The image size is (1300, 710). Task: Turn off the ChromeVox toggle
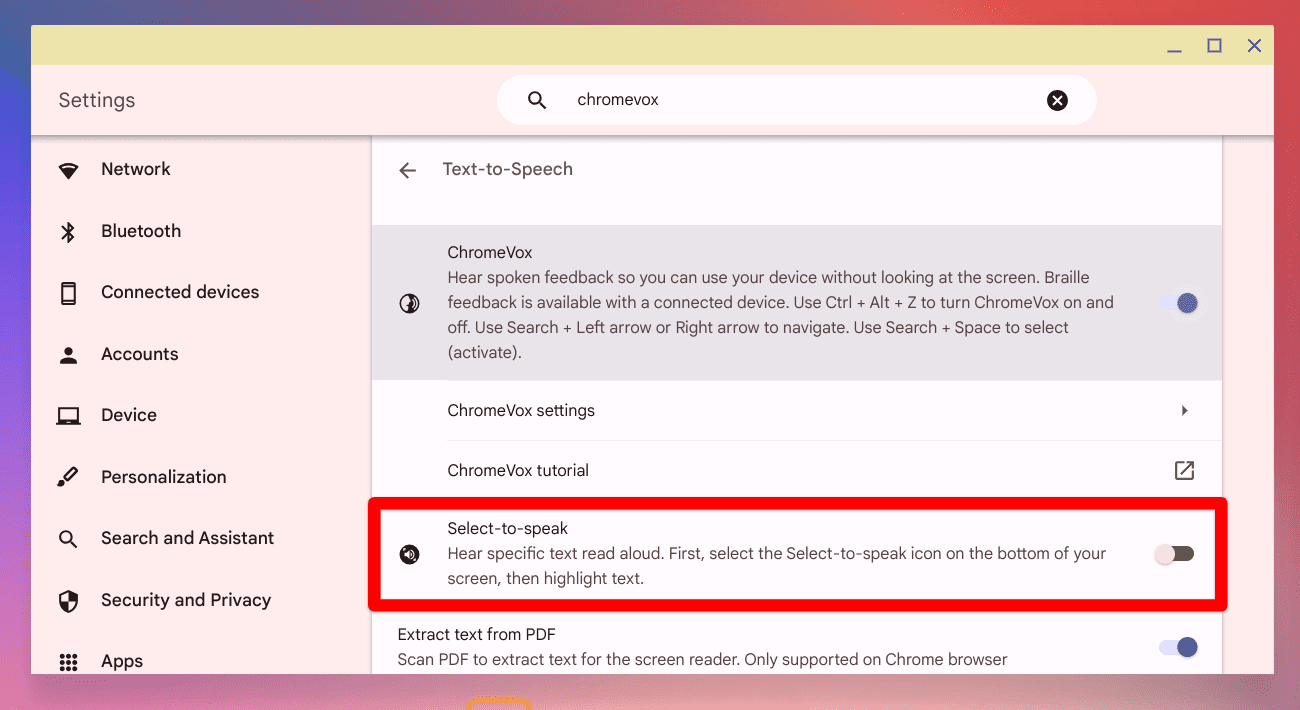click(1178, 303)
